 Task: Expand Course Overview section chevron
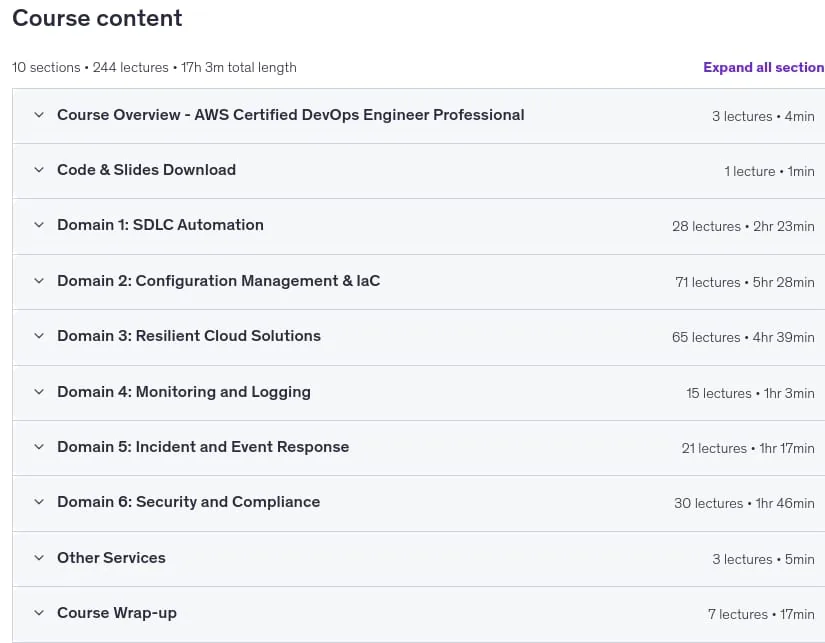39,115
